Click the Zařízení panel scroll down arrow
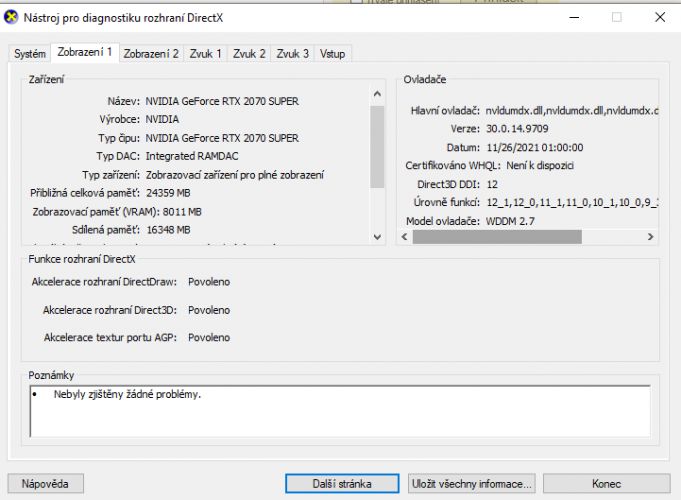This screenshot has width=681, height=500. [377, 237]
